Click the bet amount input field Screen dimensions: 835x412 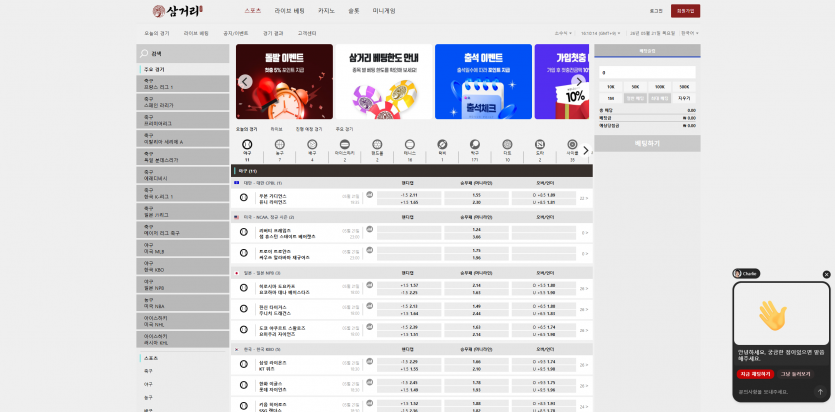coord(647,72)
